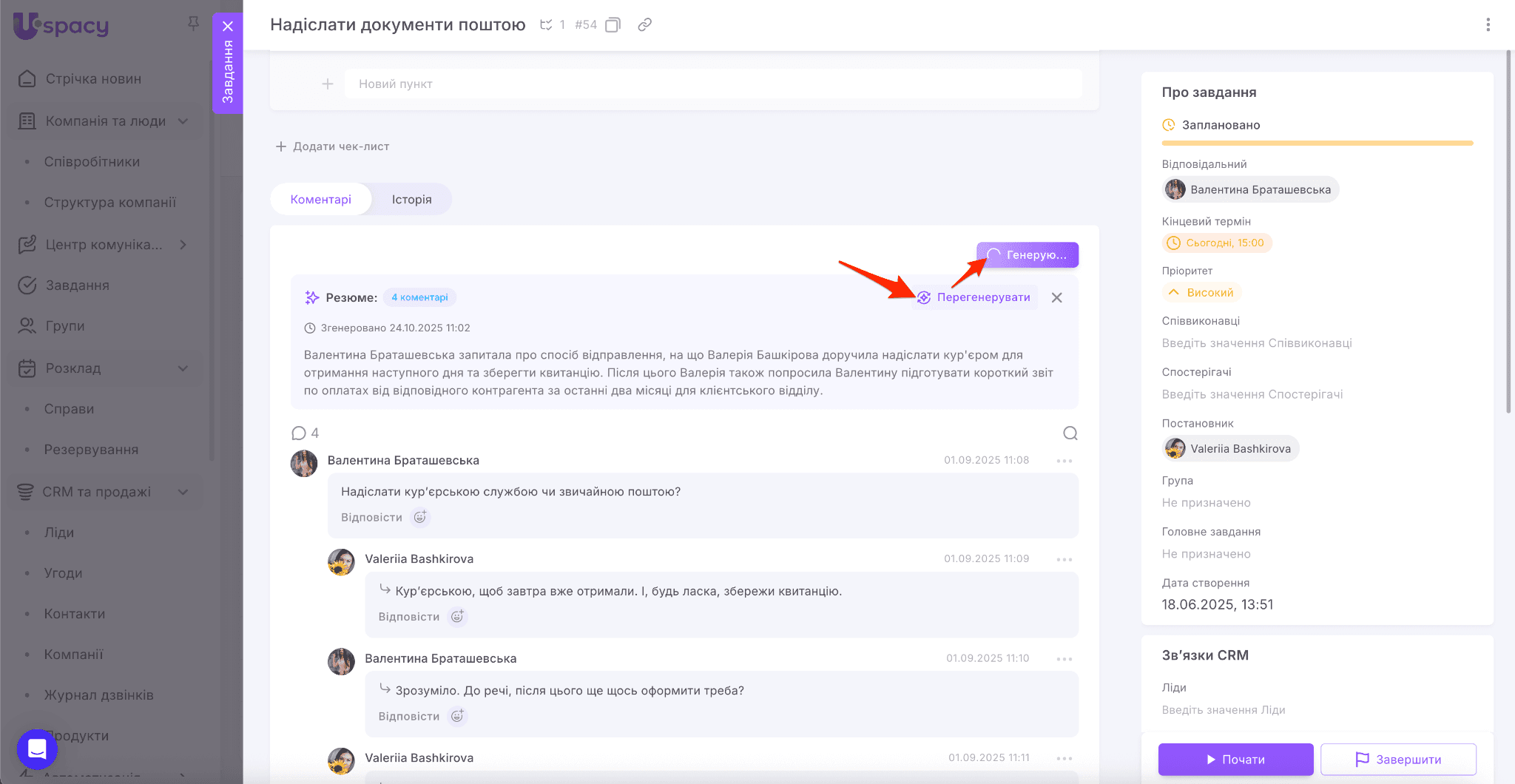This screenshot has width=1515, height=784.
Task: Collapse the CRM та продажі section
Action: click(x=183, y=492)
